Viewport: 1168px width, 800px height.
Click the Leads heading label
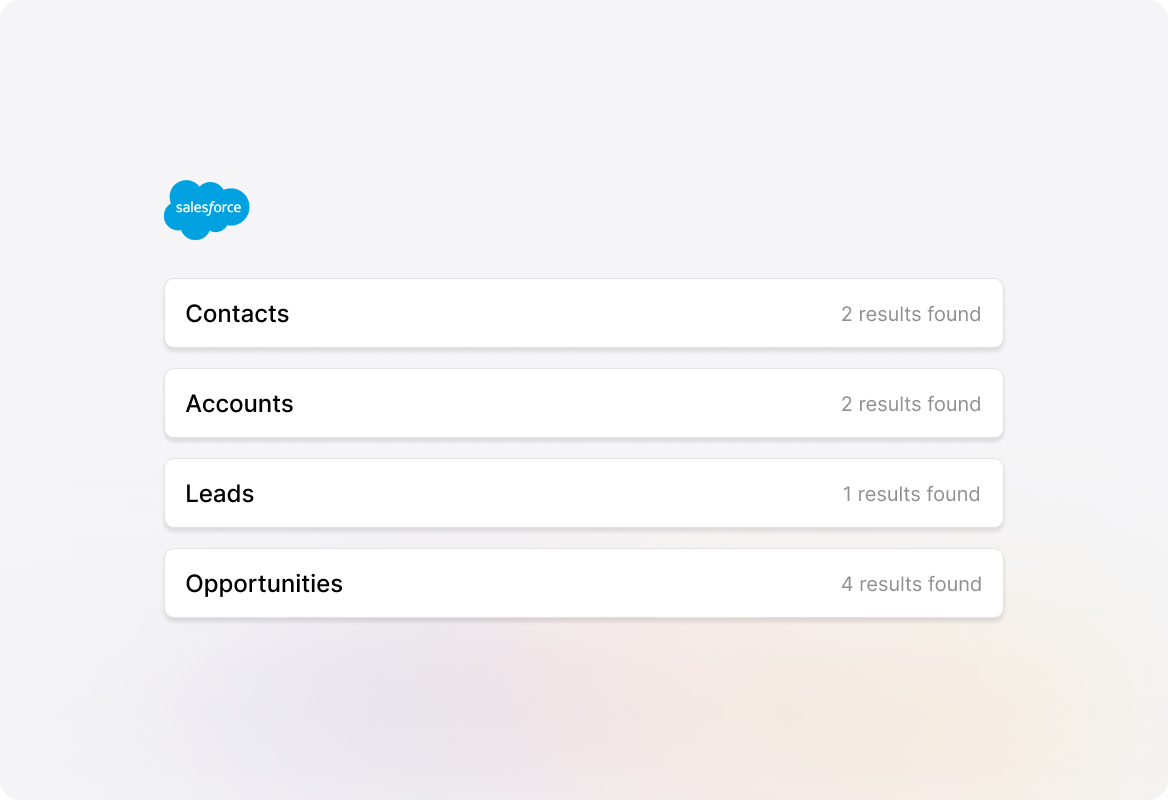click(220, 493)
